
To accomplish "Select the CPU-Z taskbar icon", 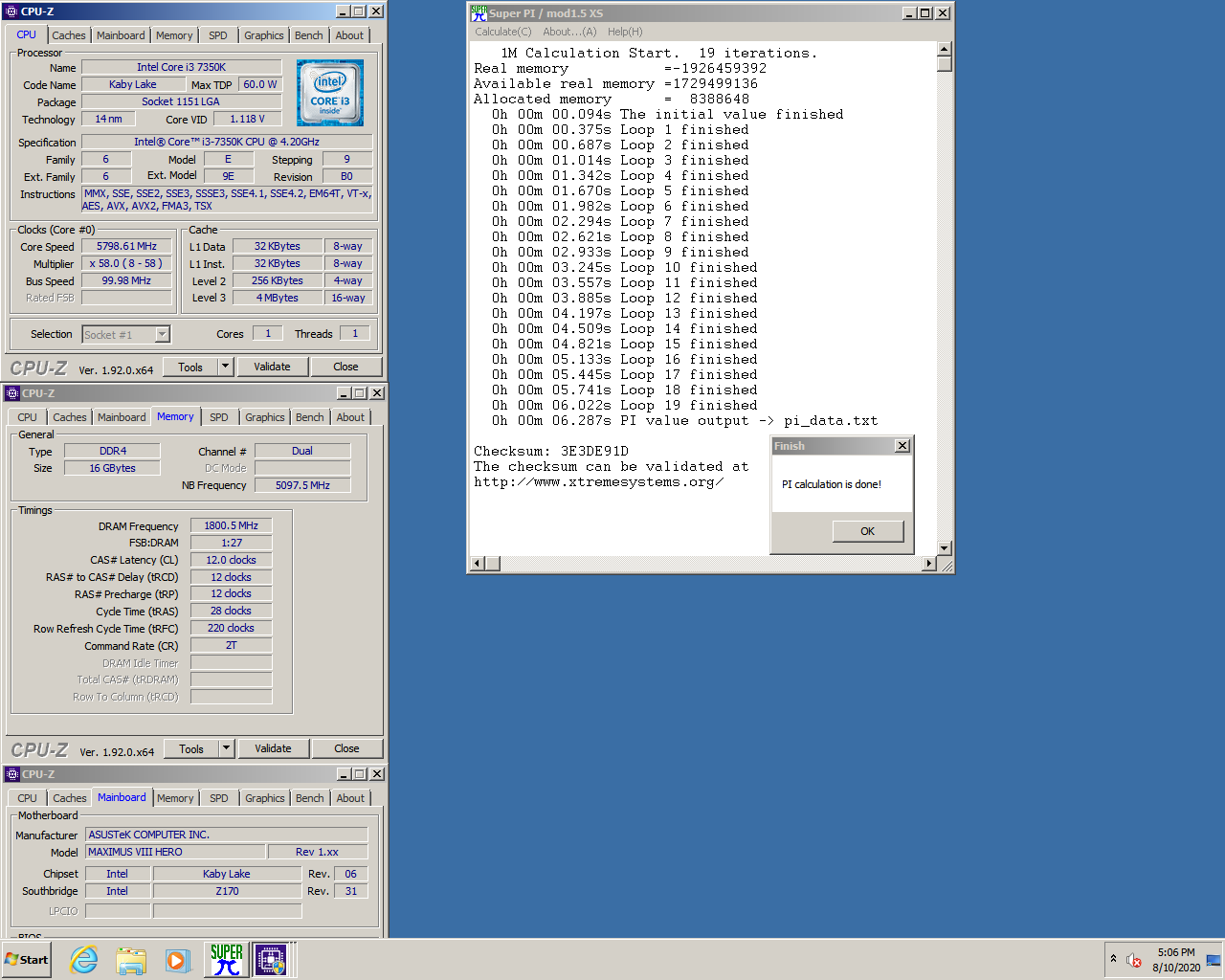I will tap(271, 960).
